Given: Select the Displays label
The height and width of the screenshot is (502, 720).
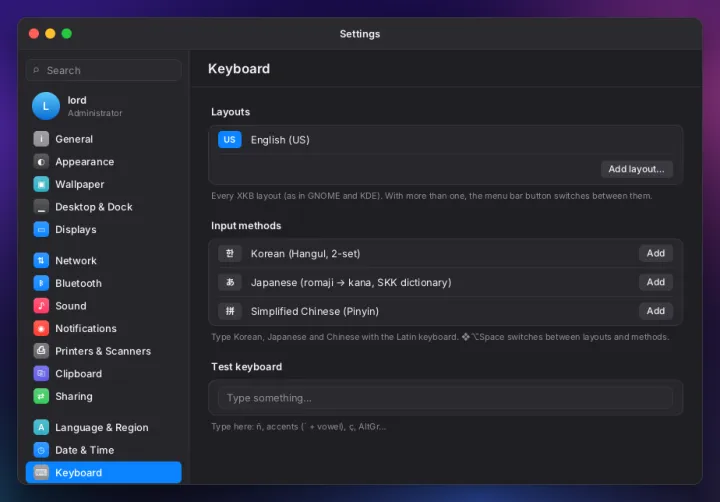Looking at the screenshot, I should pos(76,229).
